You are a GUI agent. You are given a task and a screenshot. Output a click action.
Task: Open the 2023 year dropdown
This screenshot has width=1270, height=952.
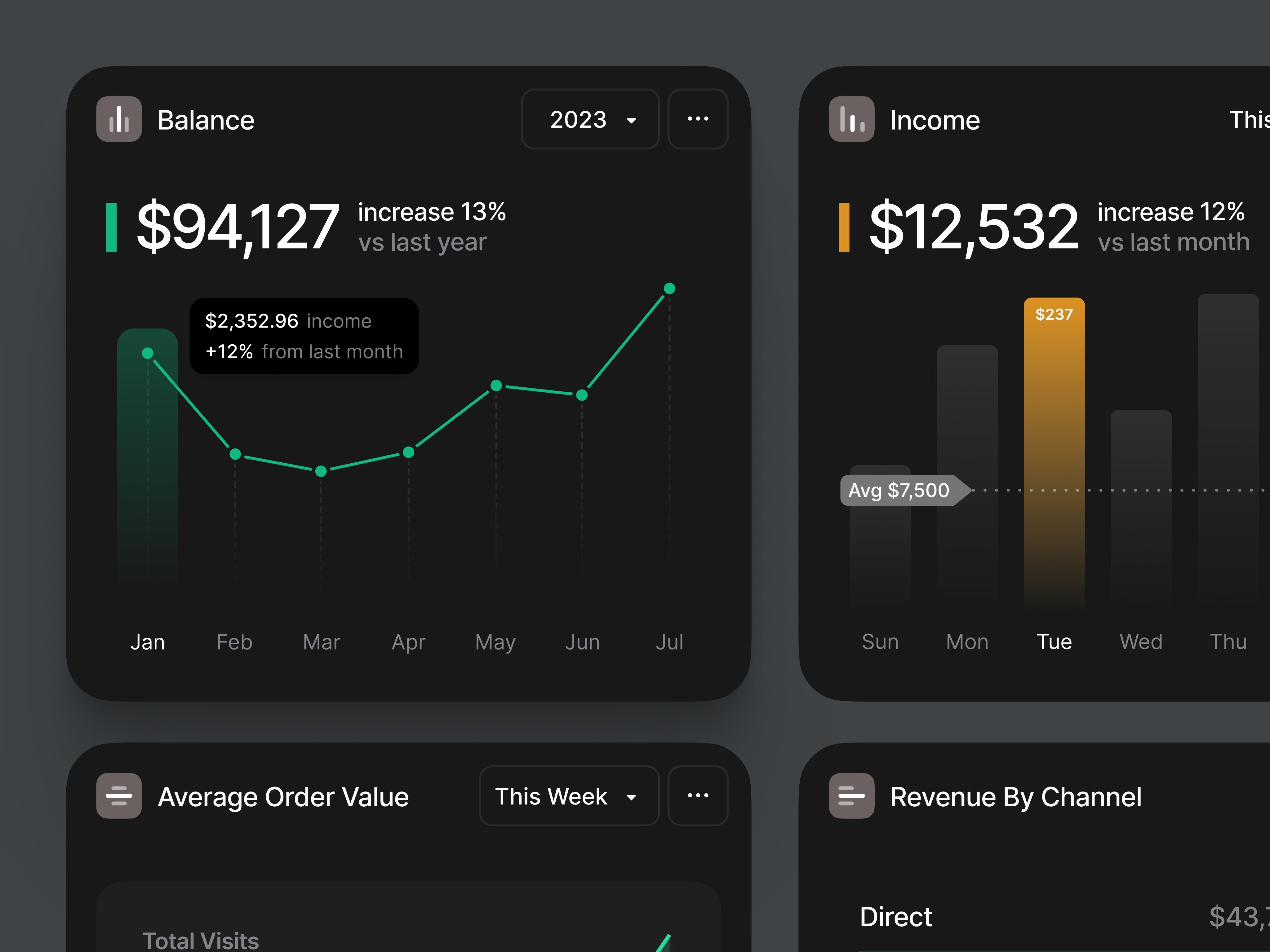(590, 119)
